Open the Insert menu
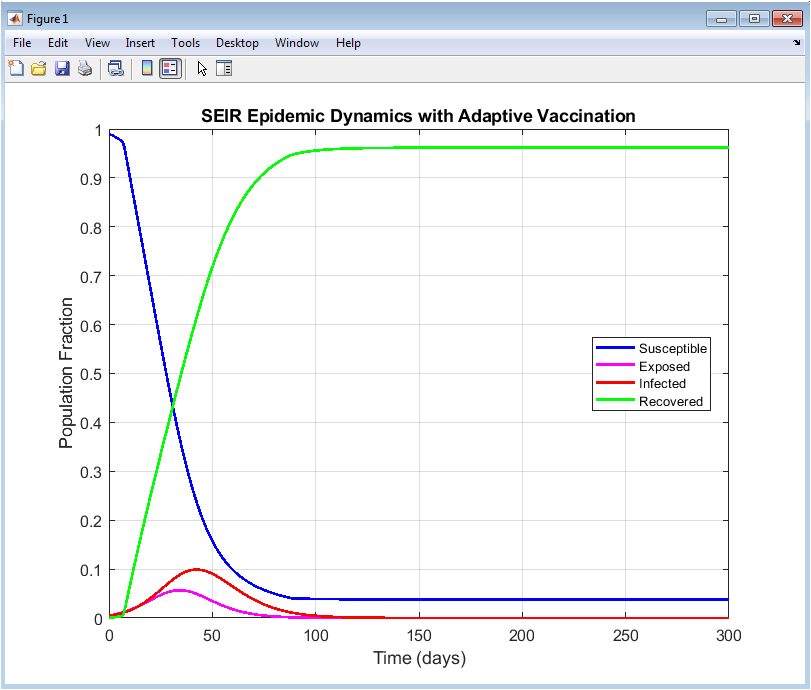Viewport: 811px width, 690px height. 140,43
